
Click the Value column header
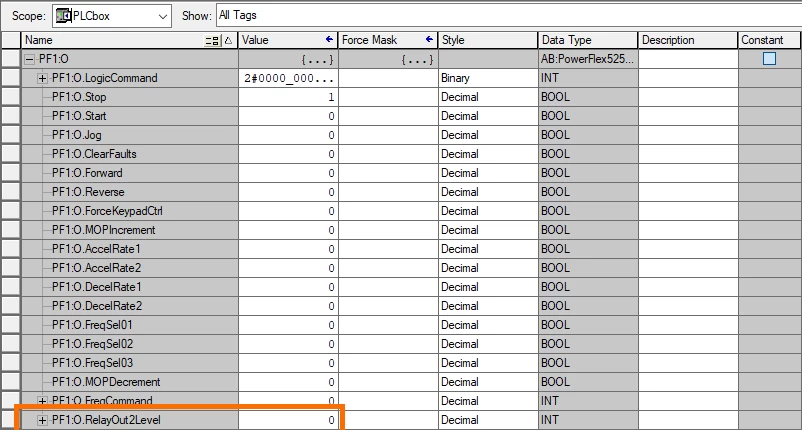click(288, 40)
